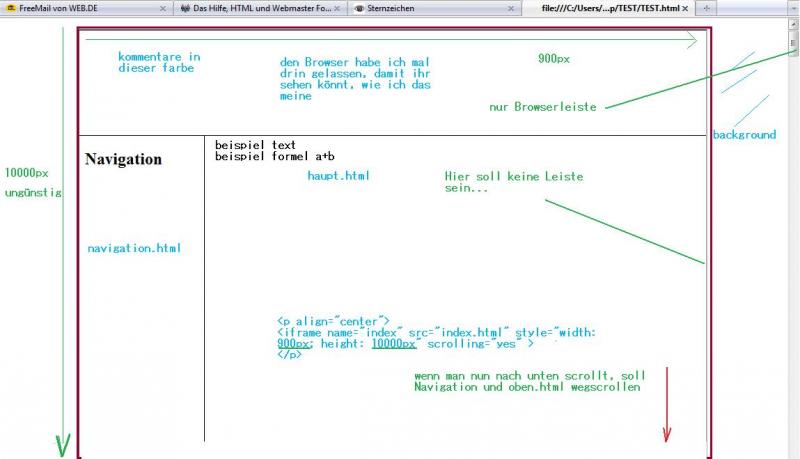This screenshot has width=800, height=459.
Task: Click the vertical scrollbar thumb
Action: pos(794,45)
